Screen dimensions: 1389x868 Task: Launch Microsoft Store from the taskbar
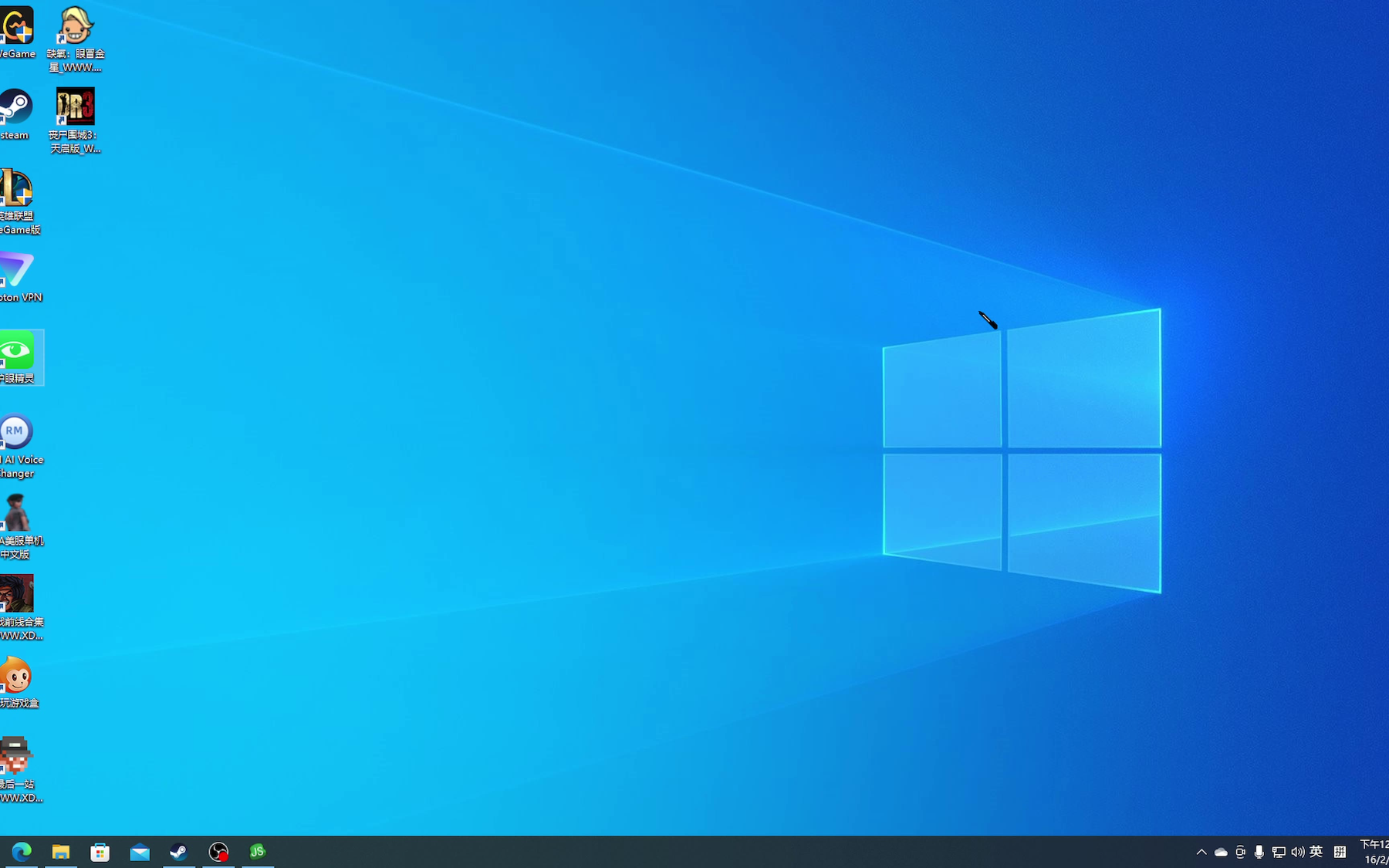(x=100, y=852)
